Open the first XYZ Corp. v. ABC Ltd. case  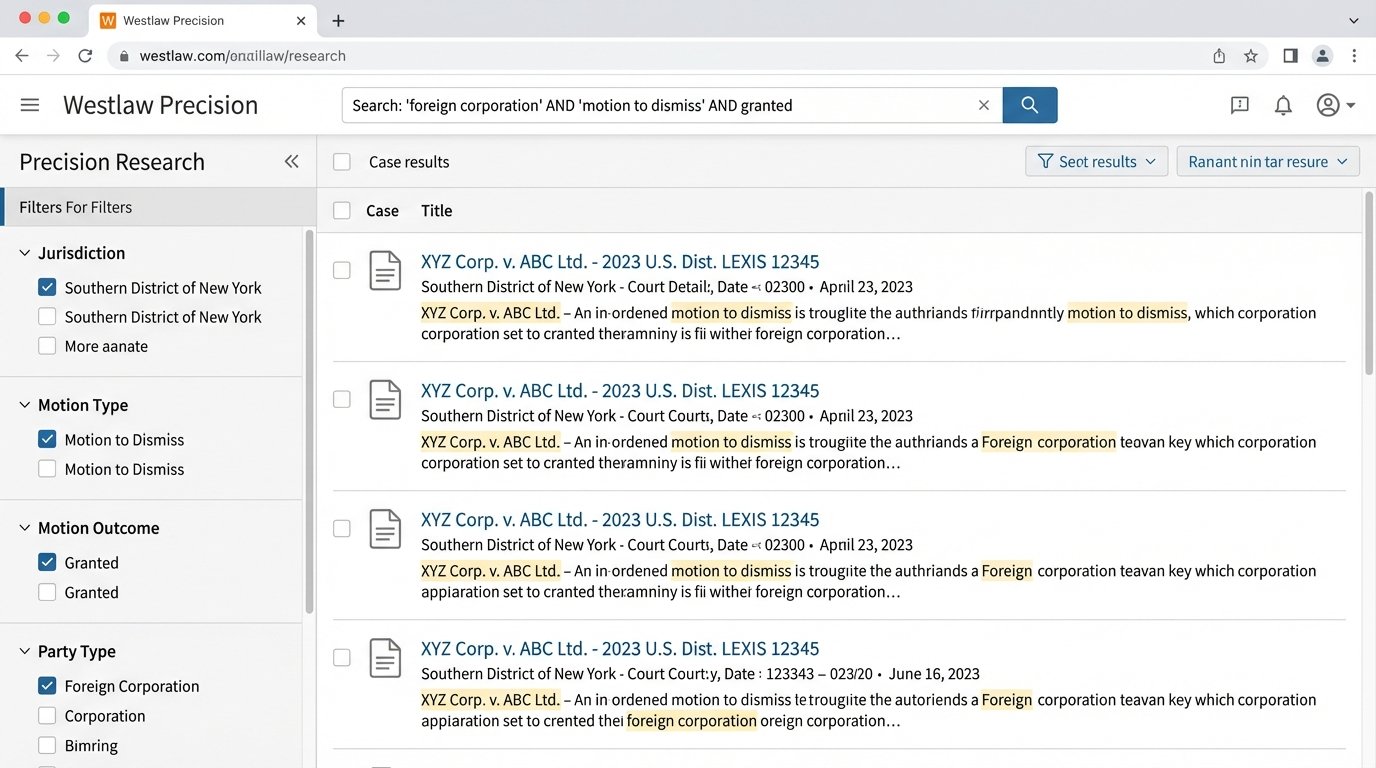[620, 261]
